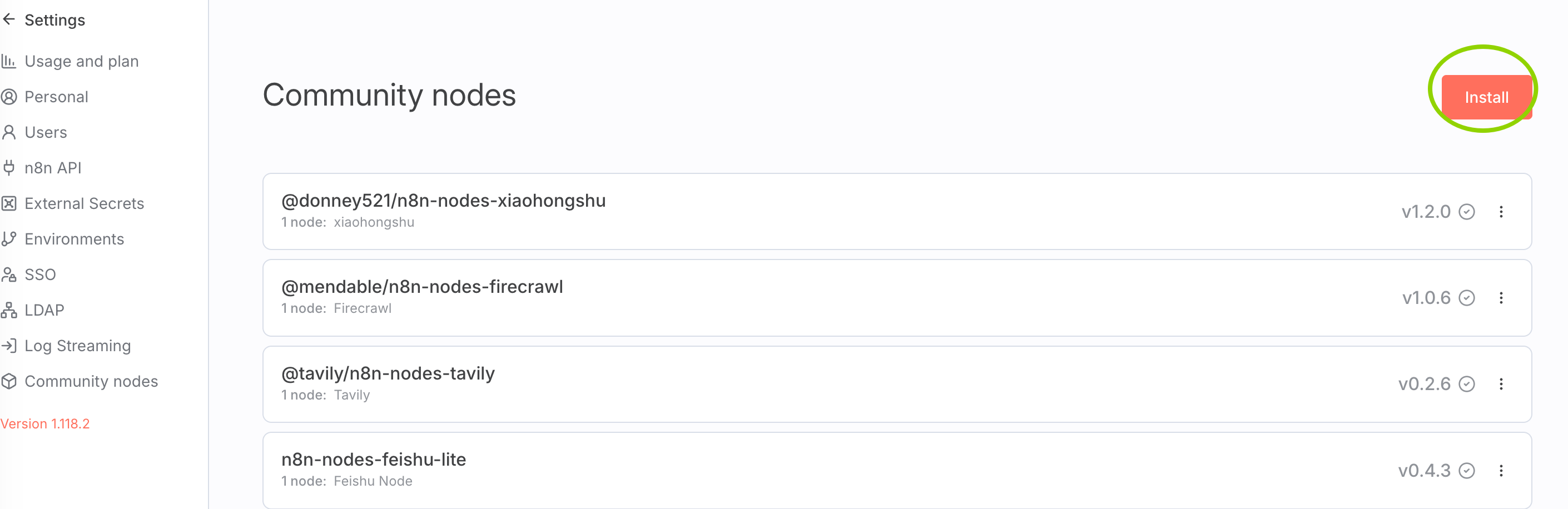Screen dimensions: 1568x509
Task: Click the Environments branch icon
Action: [x=9, y=239]
